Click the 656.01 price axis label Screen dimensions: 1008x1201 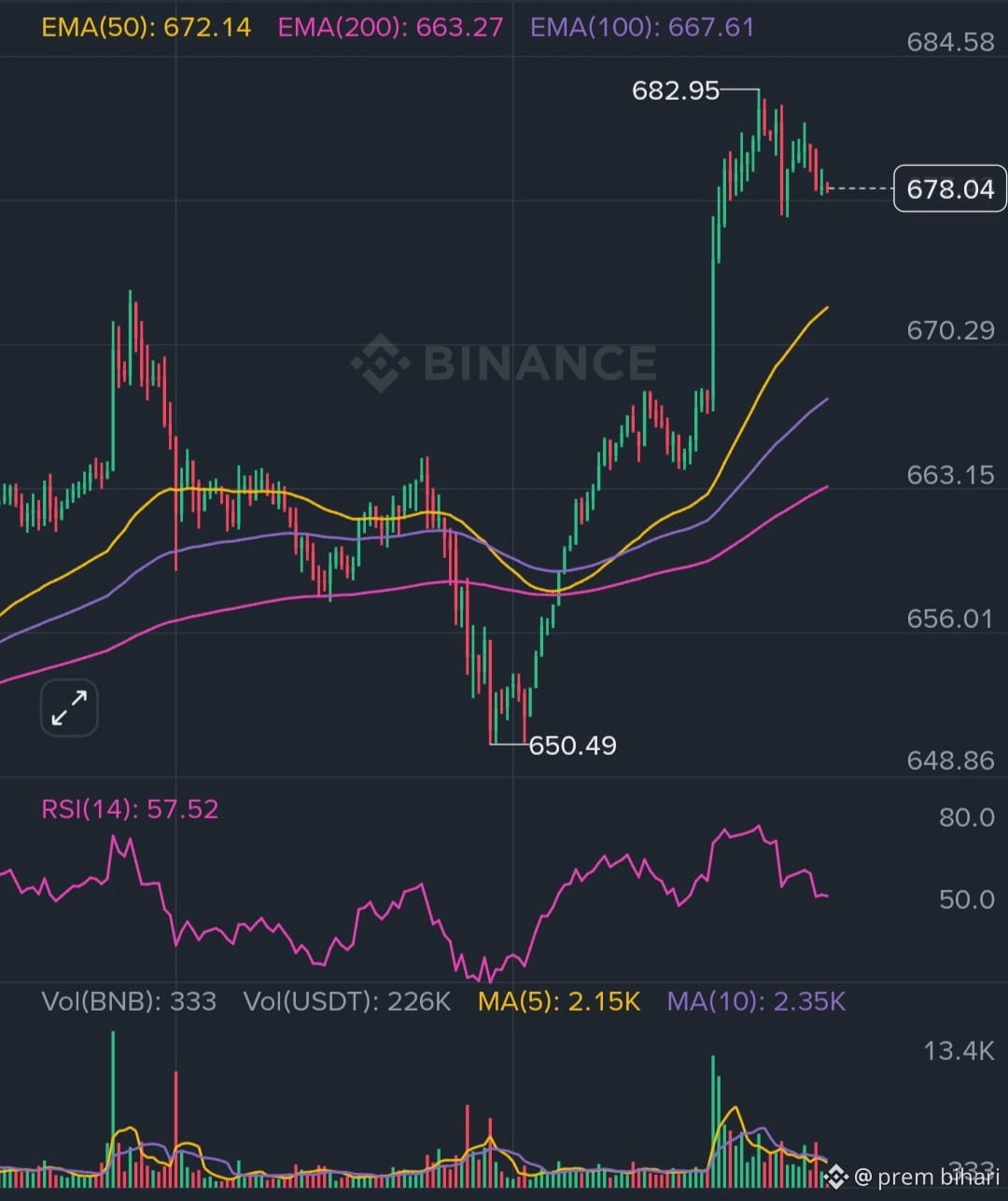point(950,619)
